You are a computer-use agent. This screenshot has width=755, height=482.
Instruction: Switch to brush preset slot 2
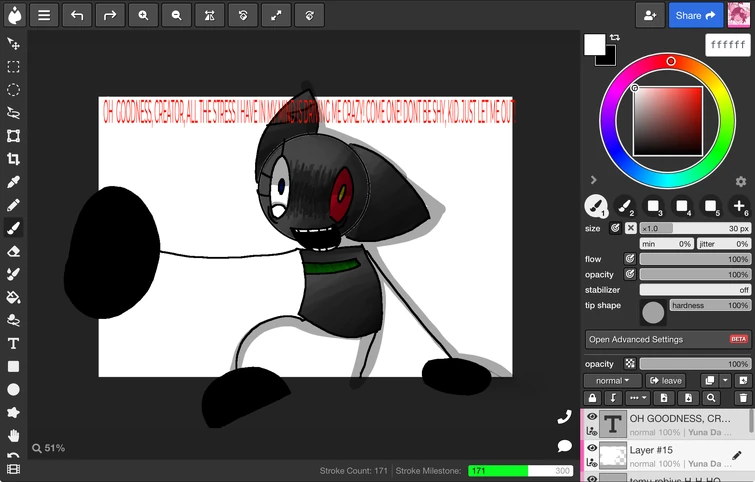623,207
